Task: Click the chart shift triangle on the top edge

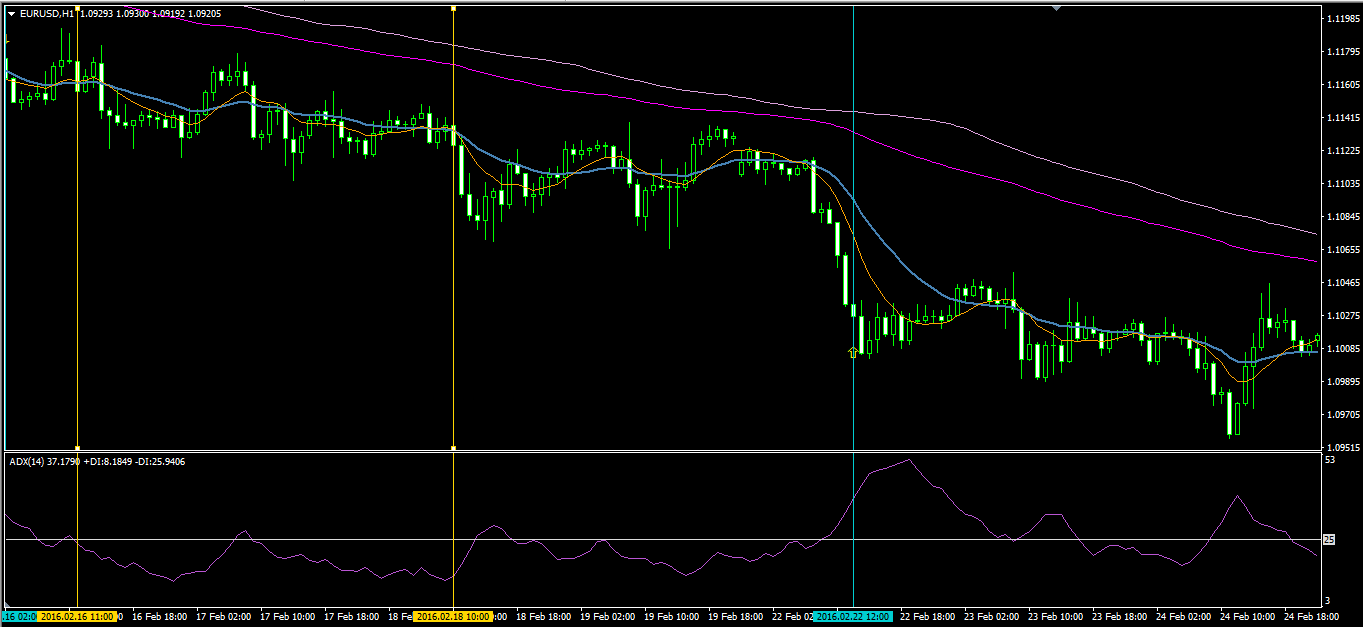Action: pyautogui.click(x=1057, y=8)
